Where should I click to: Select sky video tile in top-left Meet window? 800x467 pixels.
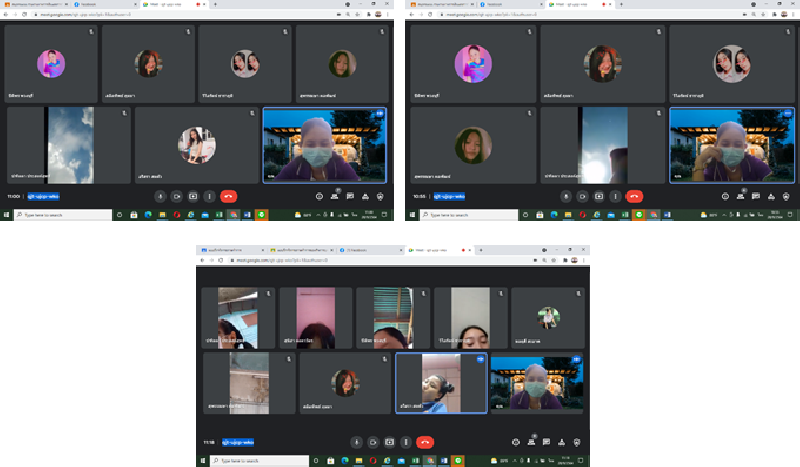point(70,145)
